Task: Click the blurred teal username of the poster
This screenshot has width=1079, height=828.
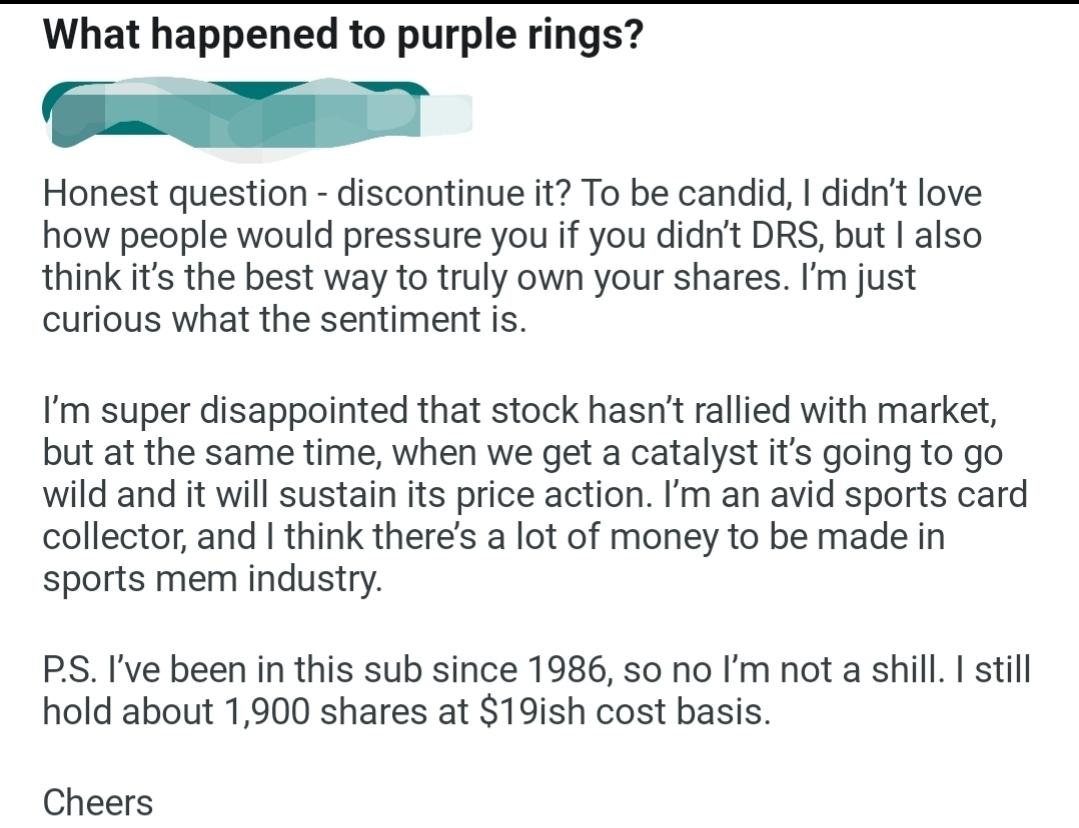Action: (x=257, y=118)
